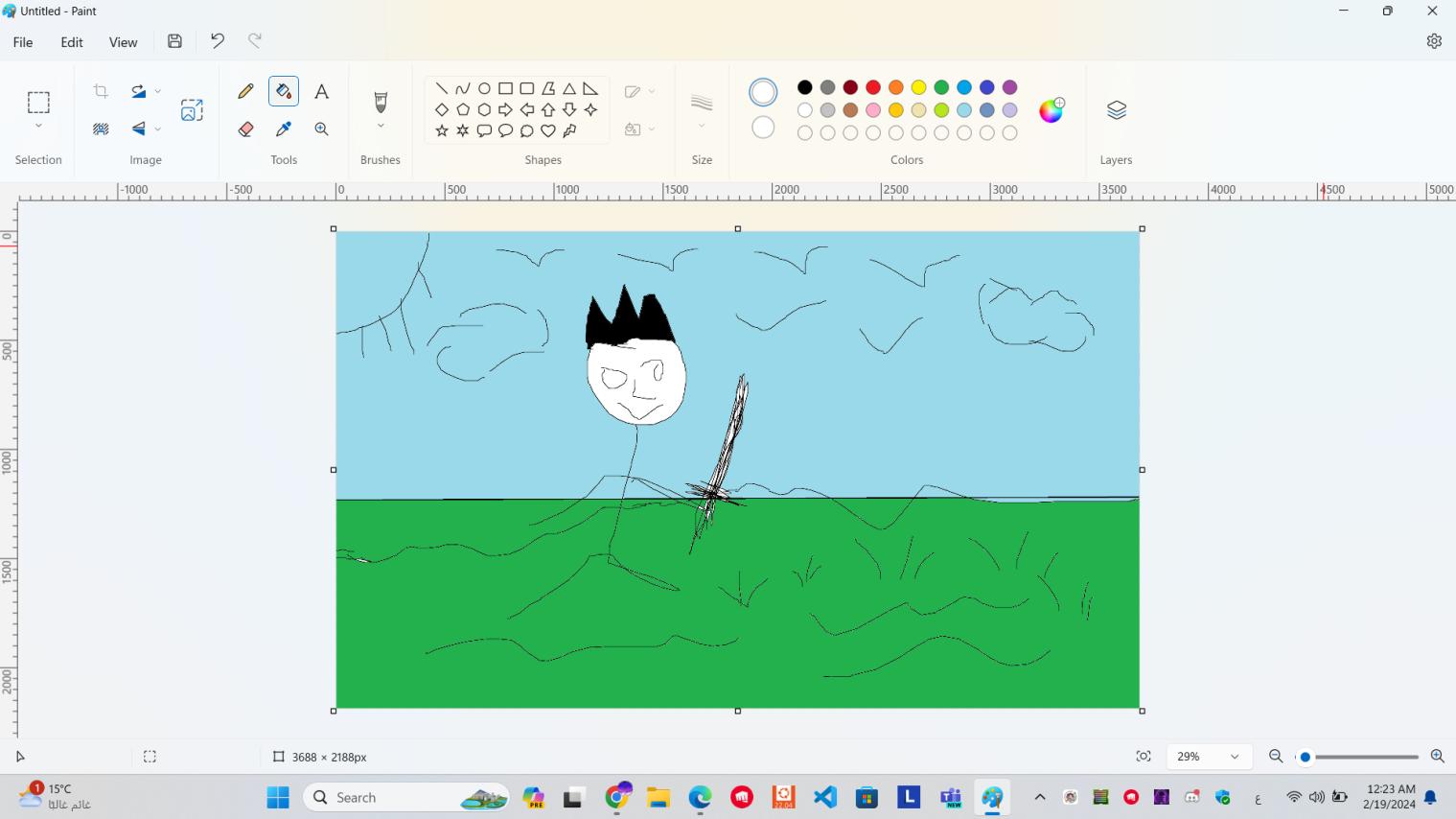Select the Heart shape
This screenshot has height=819, width=1456.
[548, 130]
